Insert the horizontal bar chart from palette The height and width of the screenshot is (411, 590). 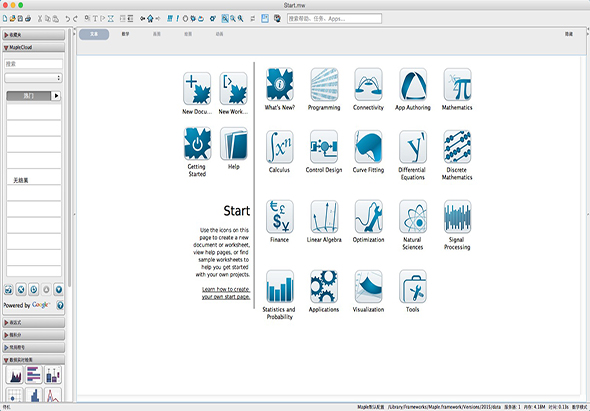click(x=33, y=375)
